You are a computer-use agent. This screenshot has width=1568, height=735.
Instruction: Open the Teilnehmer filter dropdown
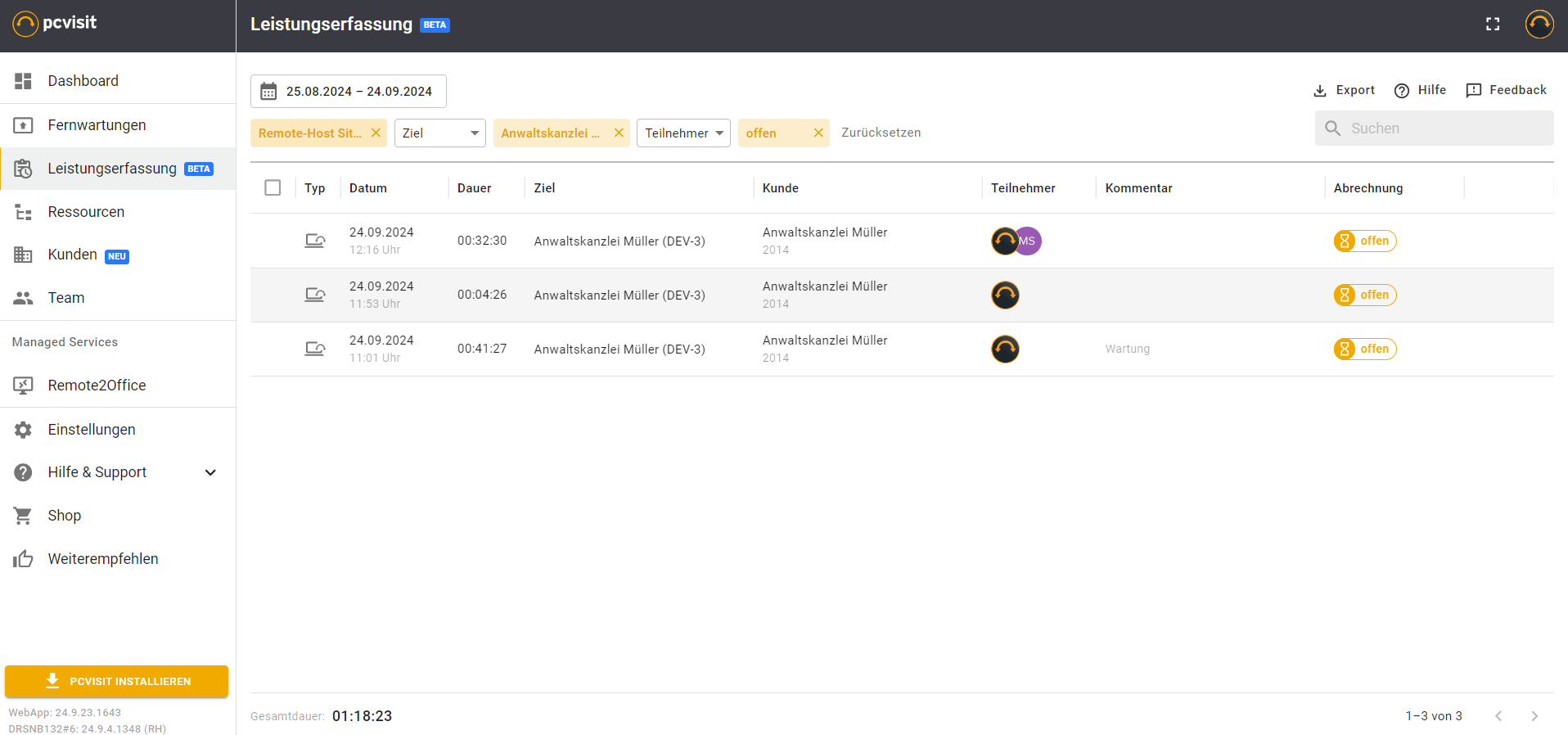[683, 133]
